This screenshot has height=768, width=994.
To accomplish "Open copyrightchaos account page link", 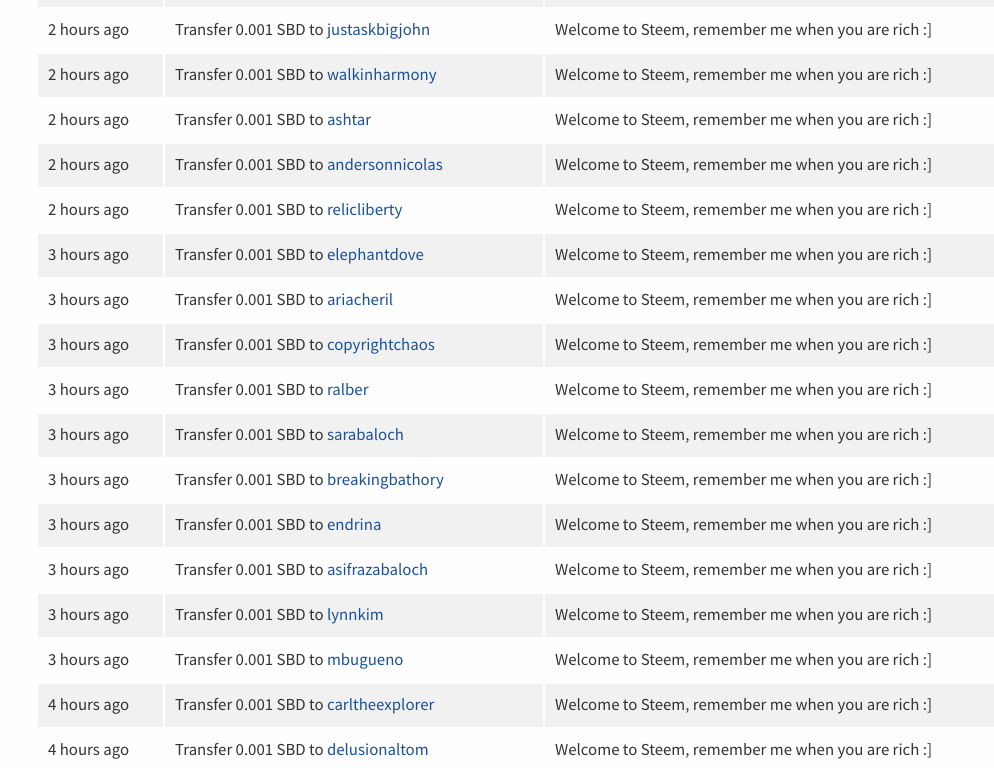I will click(x=380, y=345).
